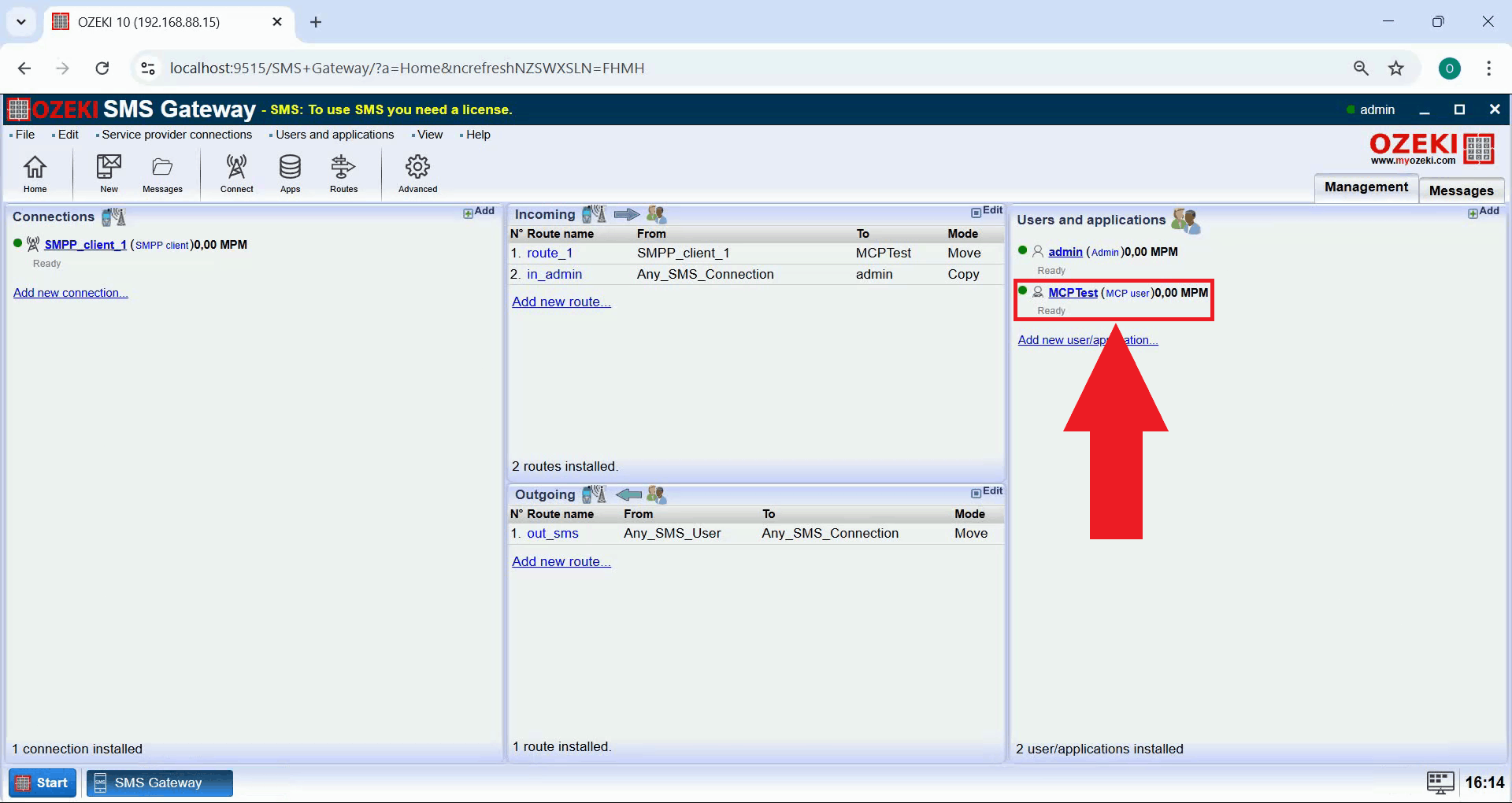Click the keyboard monitor icon in taskbar
1512x803 pixels.
tap(1440, 783)
